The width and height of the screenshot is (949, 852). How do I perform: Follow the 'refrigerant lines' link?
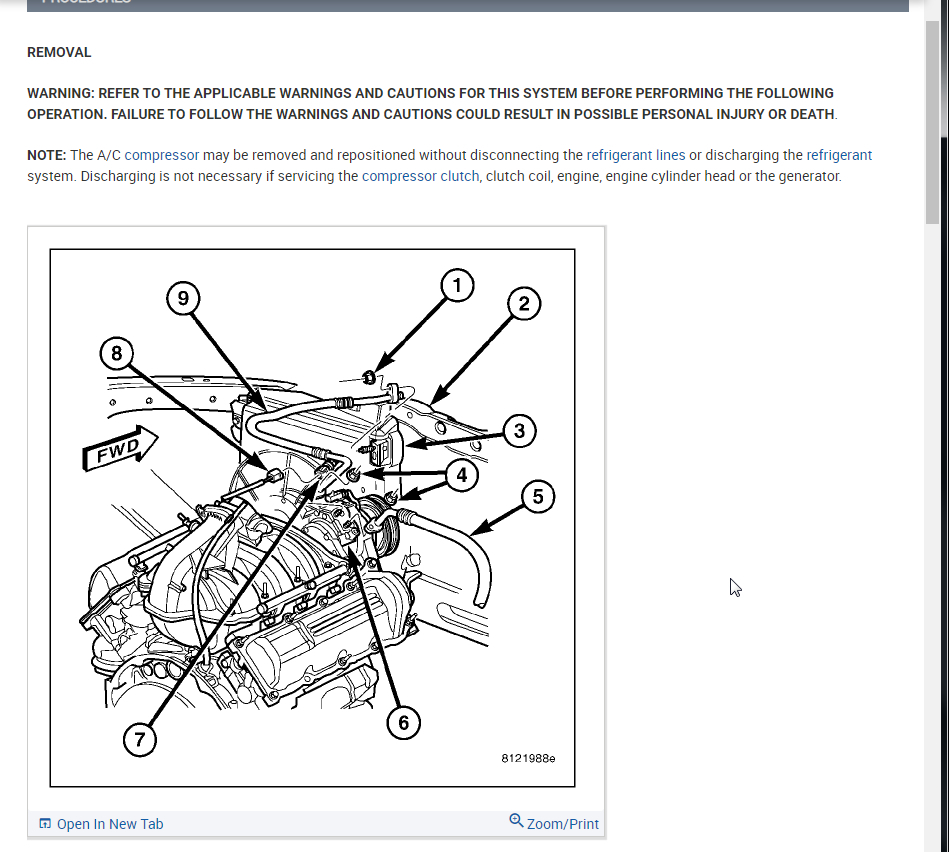pos(635,156)
